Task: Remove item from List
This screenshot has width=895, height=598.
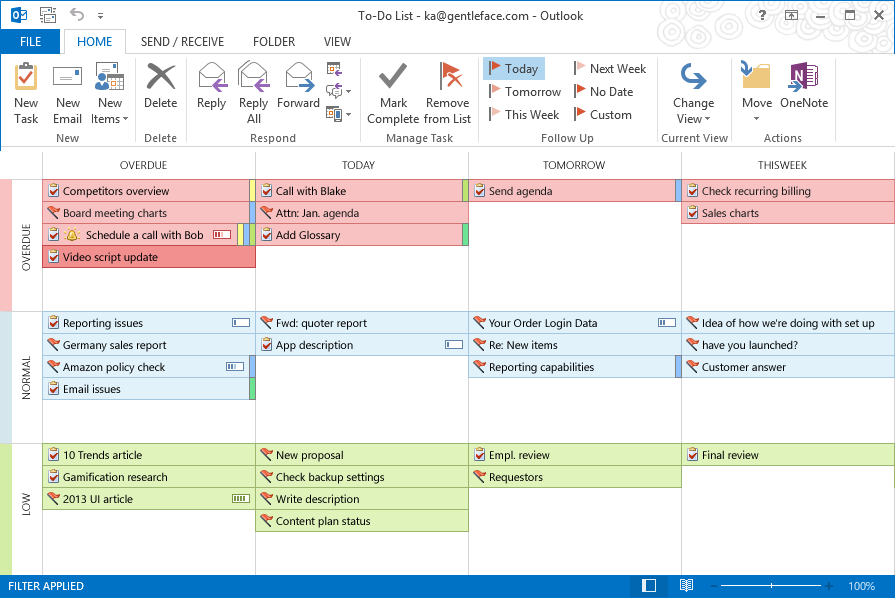Action: [x=448, y=94]
